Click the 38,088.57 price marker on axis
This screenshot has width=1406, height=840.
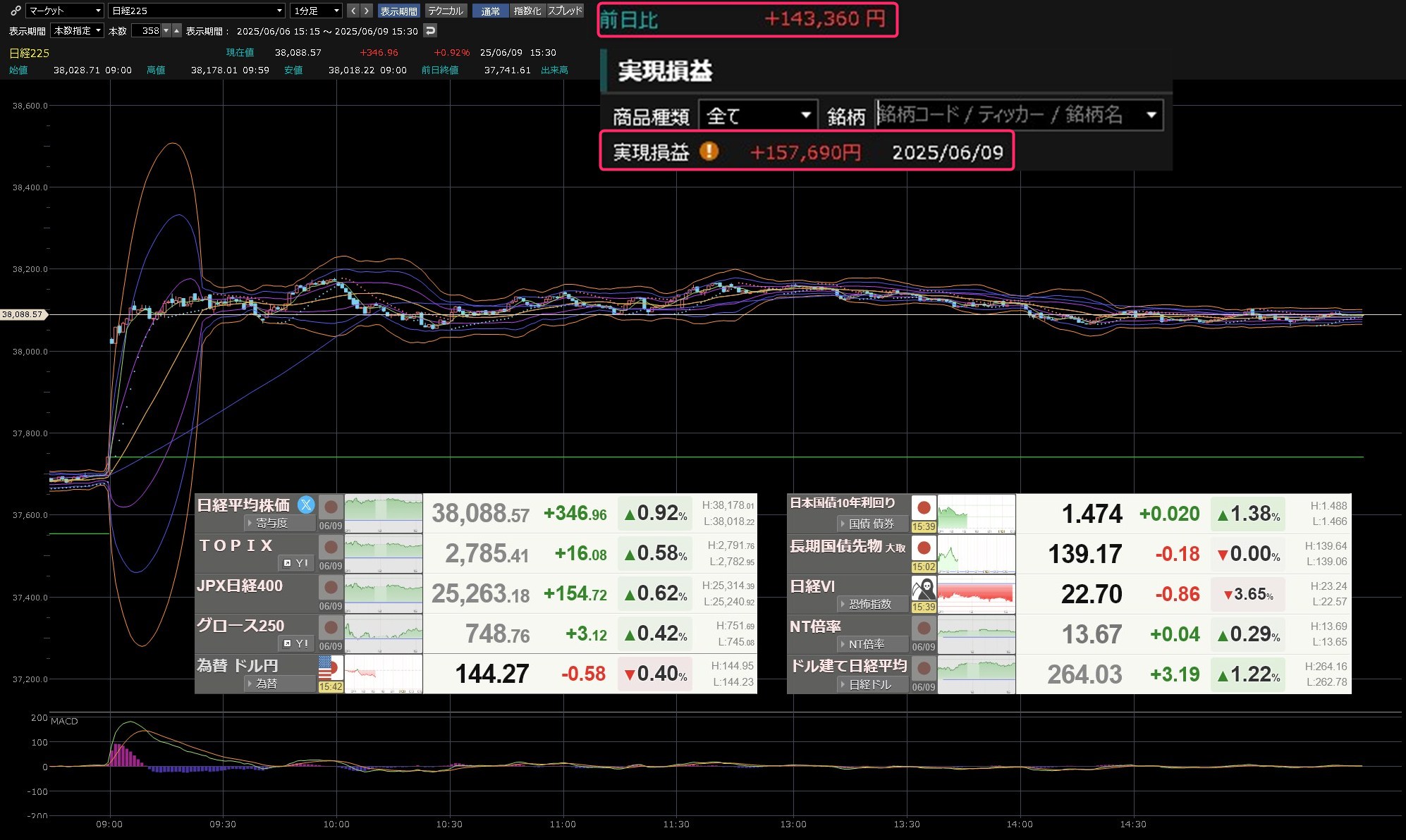tap(23, 314)
